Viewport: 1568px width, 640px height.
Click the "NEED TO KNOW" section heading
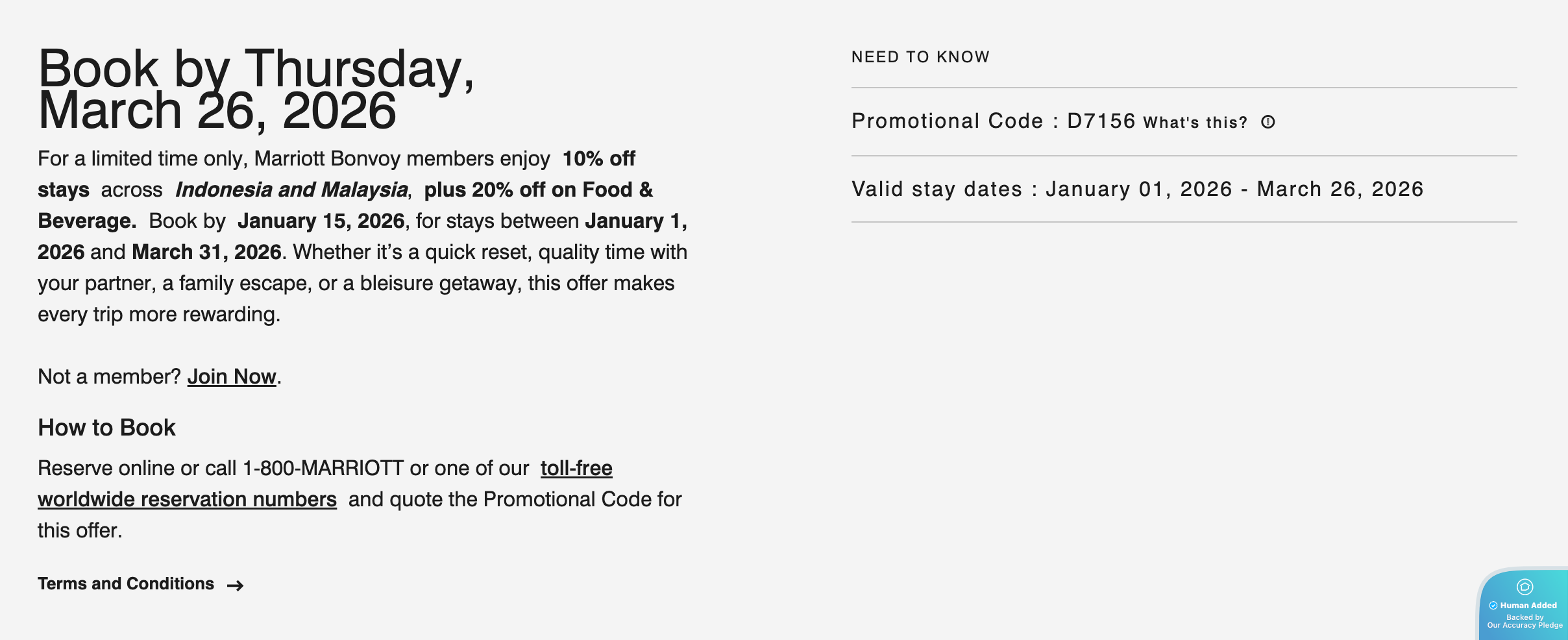point(920,57)
